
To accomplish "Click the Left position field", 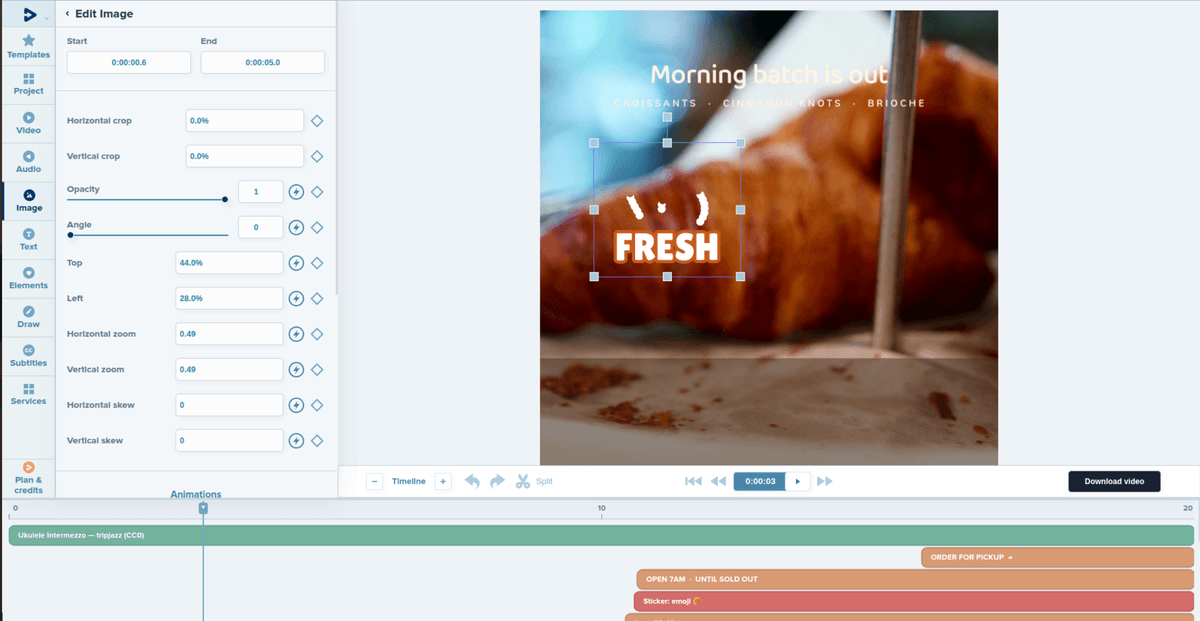I will pos(229,298).
